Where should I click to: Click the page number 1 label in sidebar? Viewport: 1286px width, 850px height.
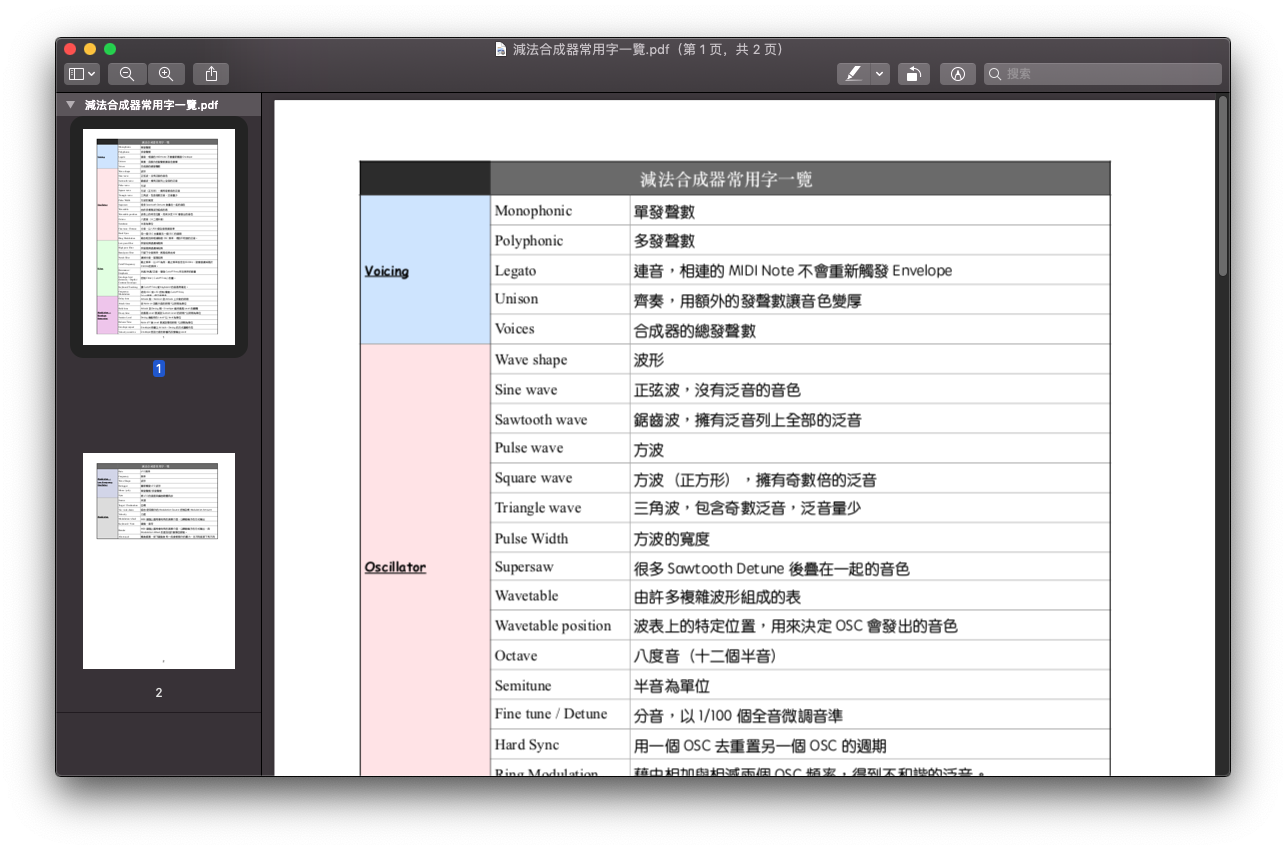click(x=158, y=369)
